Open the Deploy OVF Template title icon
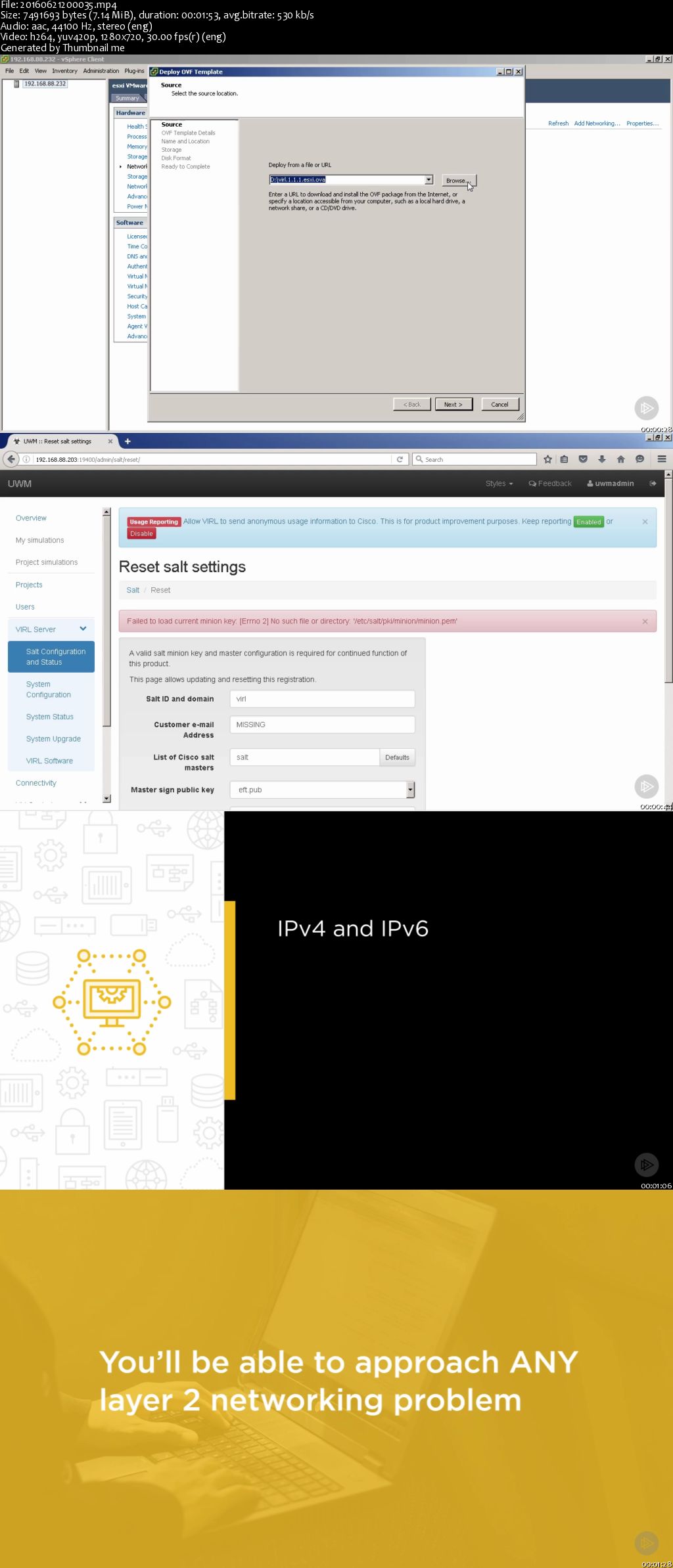673x1568 pixels. pos(154,72)
